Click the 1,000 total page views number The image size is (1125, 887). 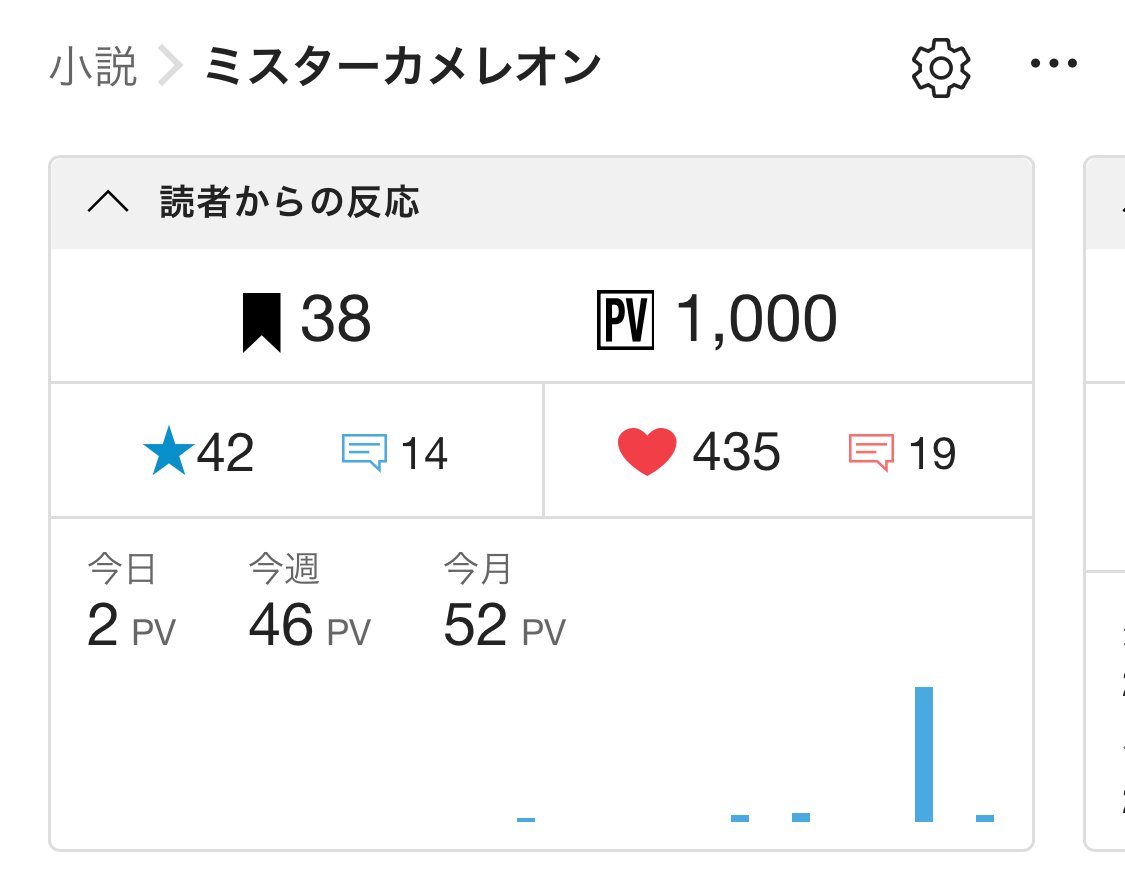757,321
